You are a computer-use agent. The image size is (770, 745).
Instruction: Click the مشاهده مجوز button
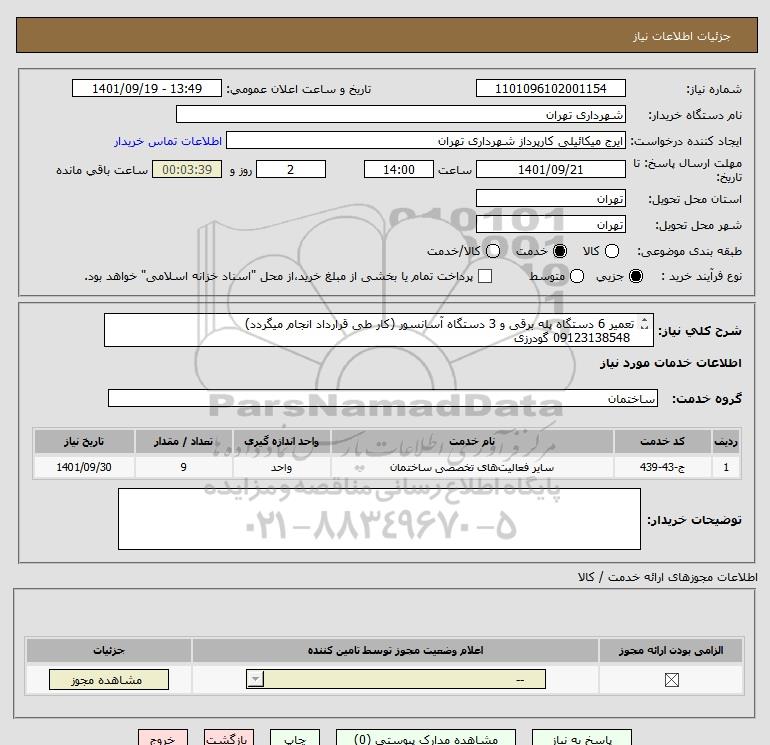[109, 680]
